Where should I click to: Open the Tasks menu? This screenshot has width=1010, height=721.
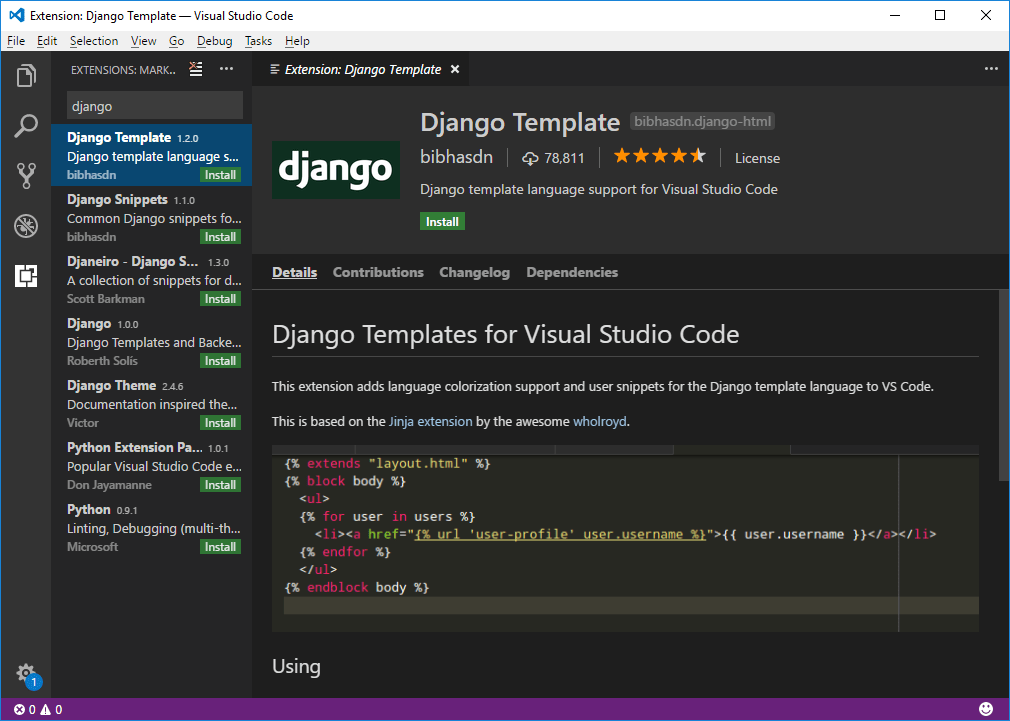258,41
